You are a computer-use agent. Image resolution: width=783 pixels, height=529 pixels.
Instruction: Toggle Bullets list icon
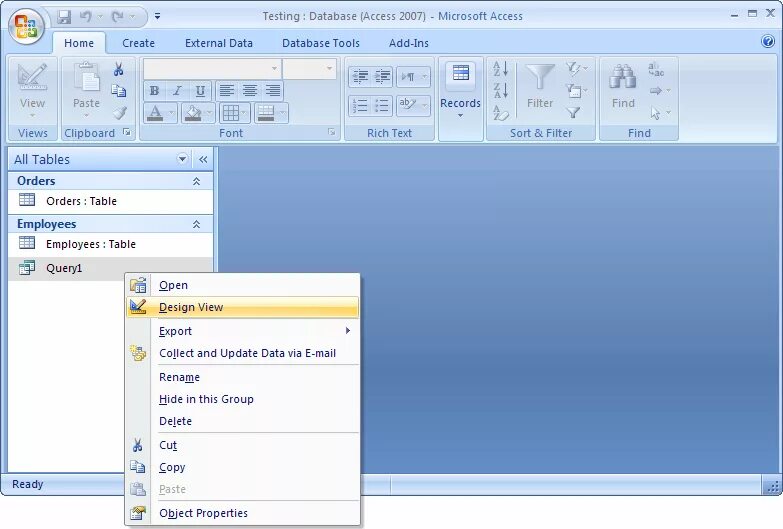(382, 105)
